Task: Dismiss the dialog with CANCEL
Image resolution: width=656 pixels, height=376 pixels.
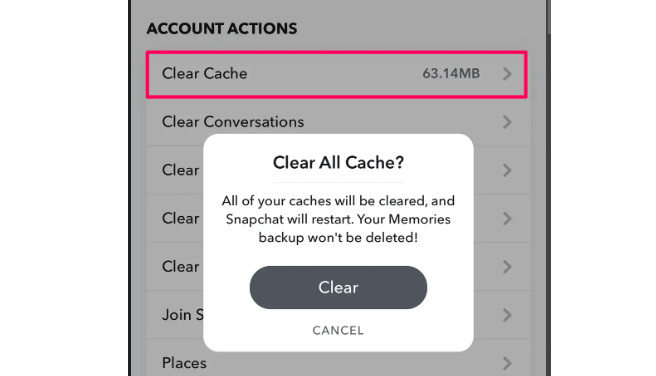Action: (338, 330)
